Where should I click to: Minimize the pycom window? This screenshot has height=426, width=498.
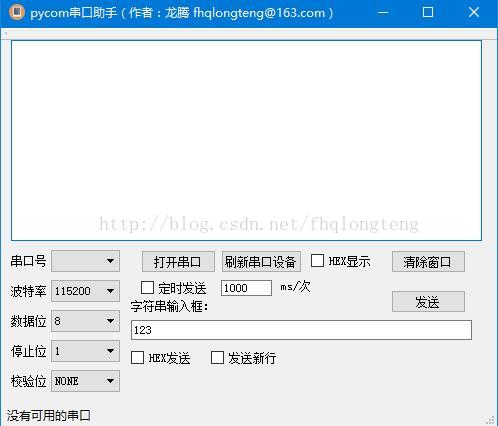[383, 13]
